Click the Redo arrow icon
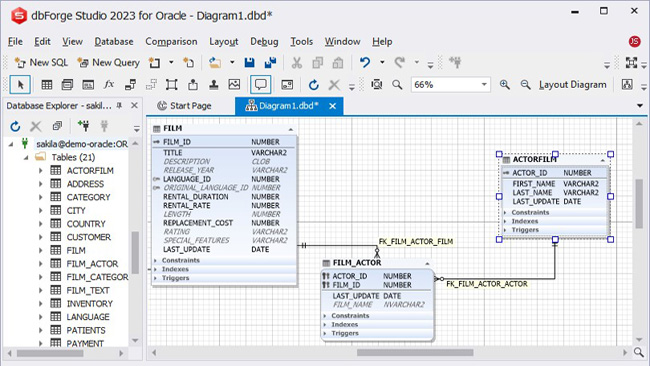This screenshot has width=650, height=366. (400, 63)
